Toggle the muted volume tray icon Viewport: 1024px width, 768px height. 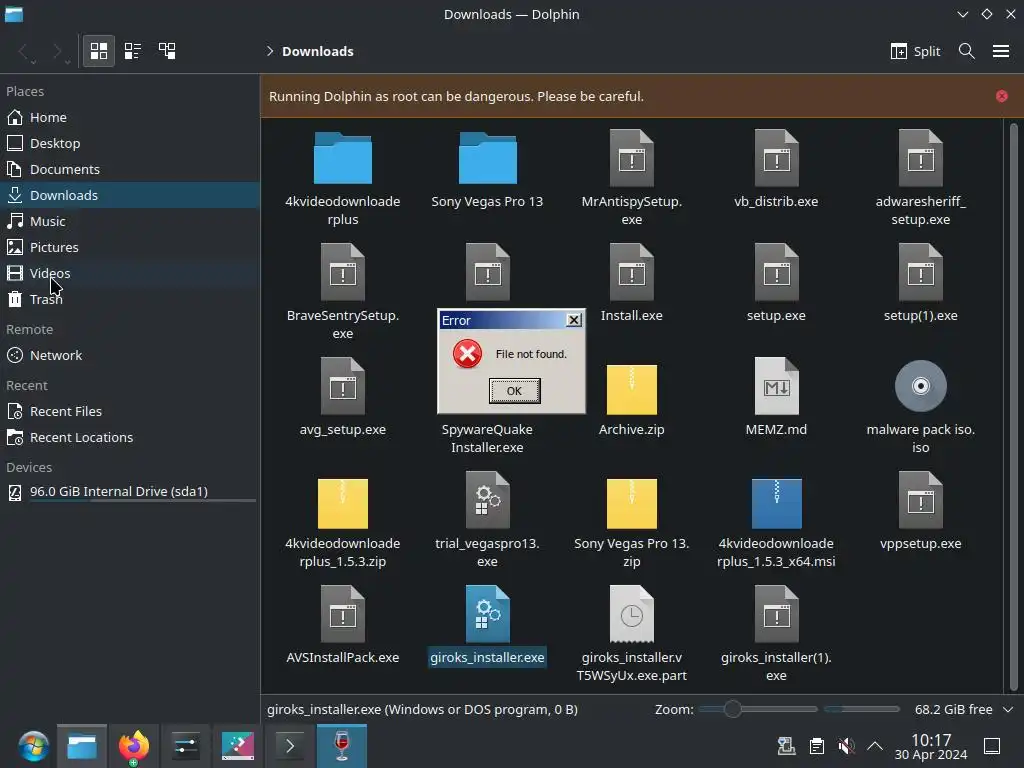click(x=846, y=746)
